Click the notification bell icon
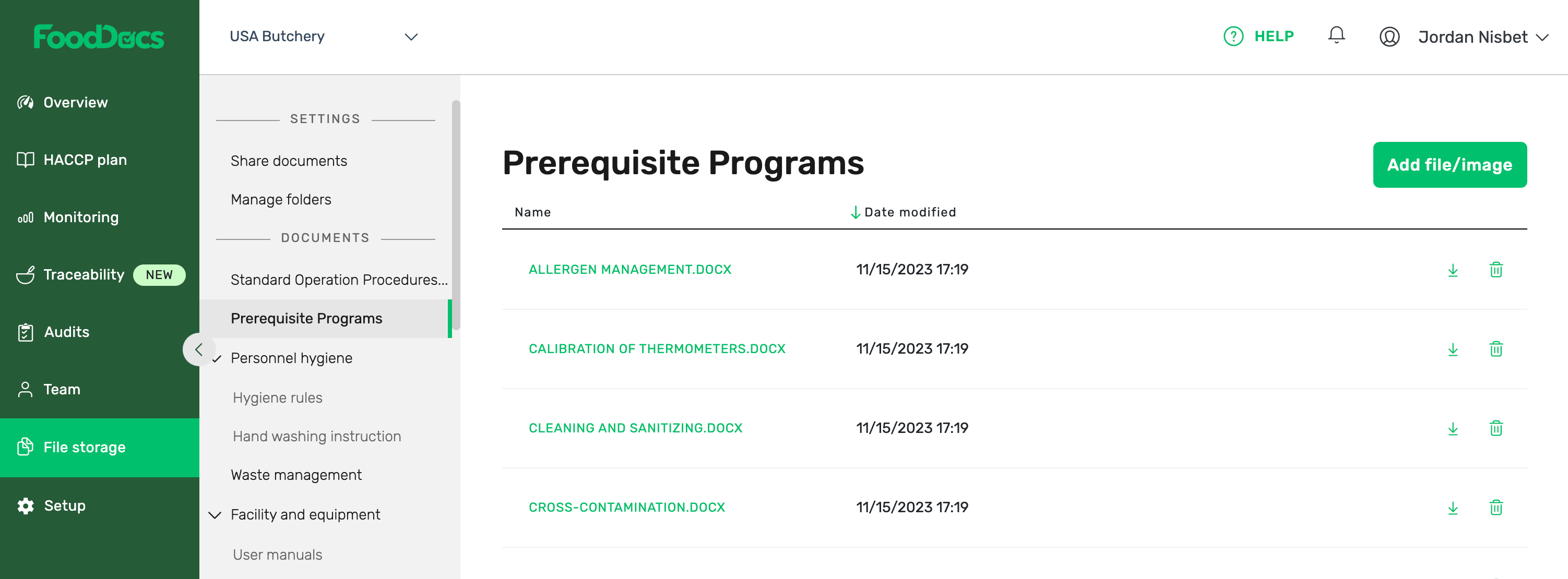Screen dimensions: 1568x579 click(x=1336, y=36)
